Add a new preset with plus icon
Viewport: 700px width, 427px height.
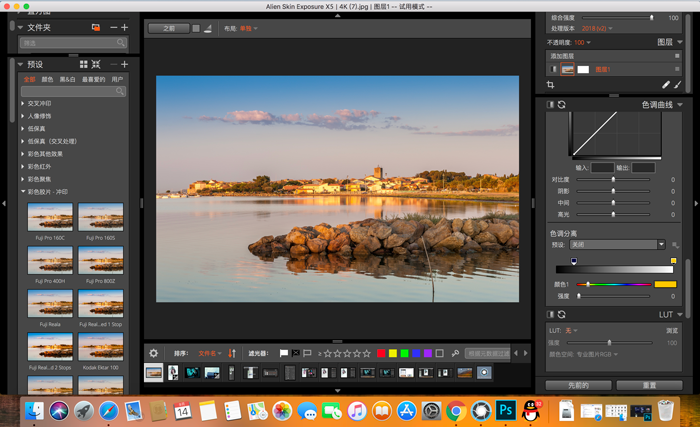coord(124,65)
